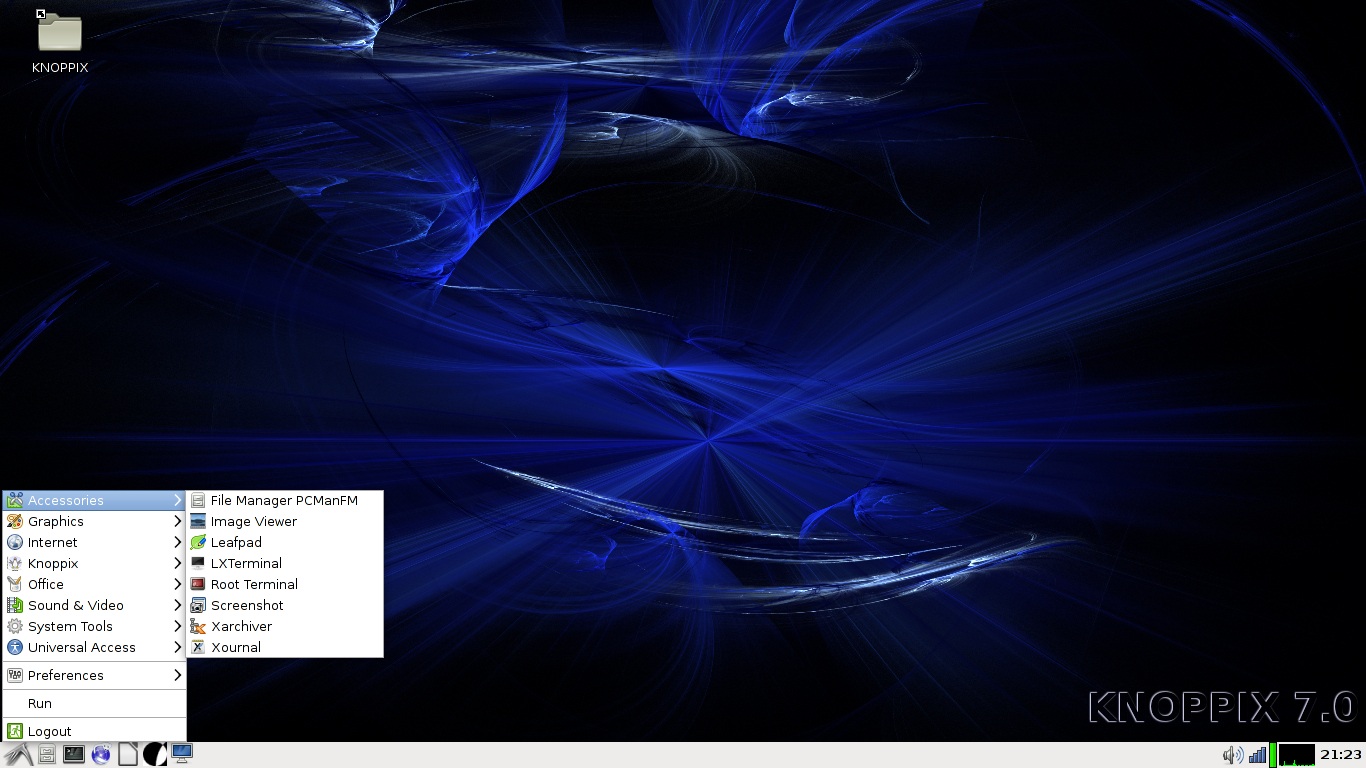Open Xarchiver from Accessories
This screenshot has width=1366, height=768.
point(285,626)
